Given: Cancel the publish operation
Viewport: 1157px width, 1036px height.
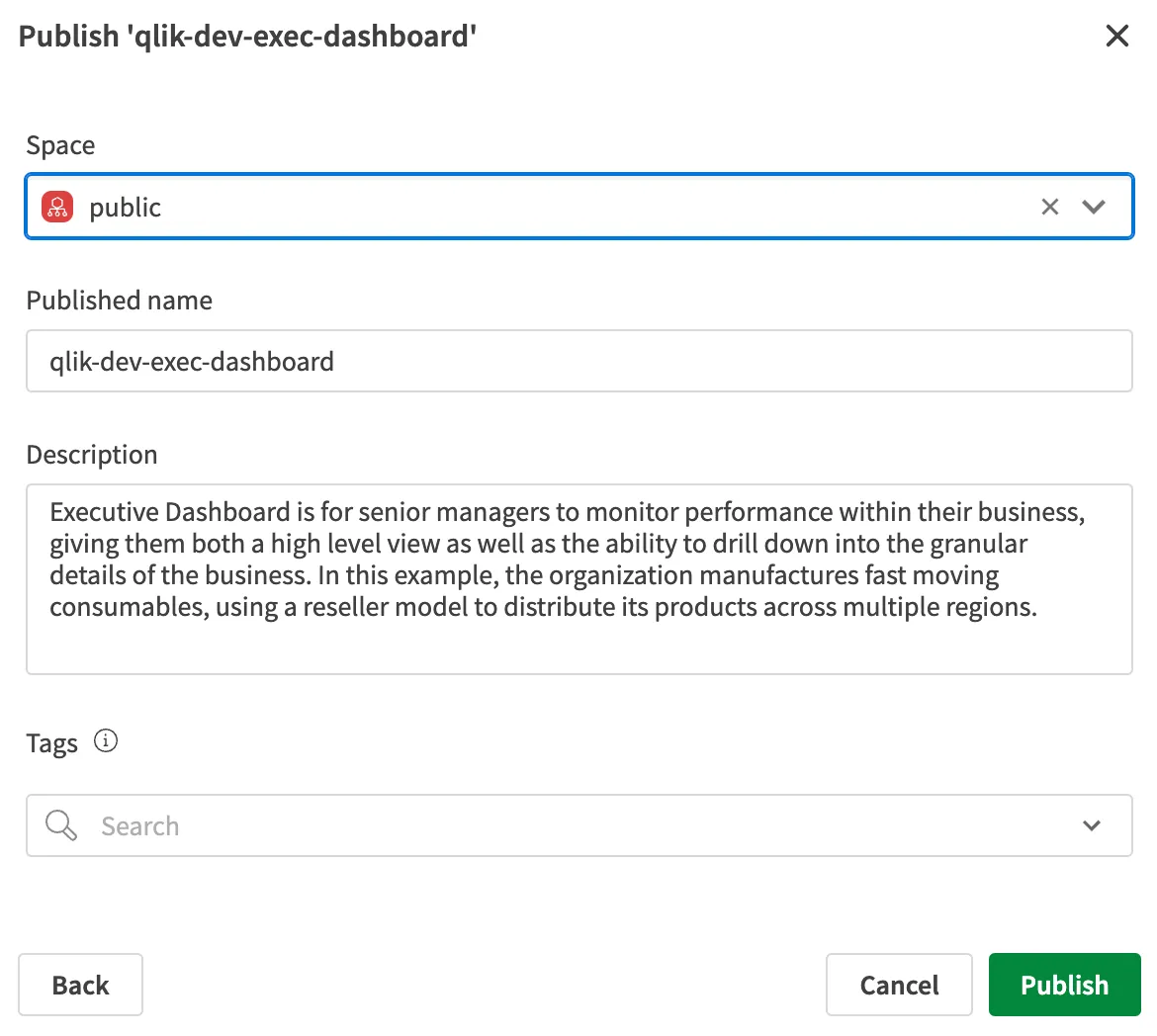Looking at the screenshot, I should [899, 985].
